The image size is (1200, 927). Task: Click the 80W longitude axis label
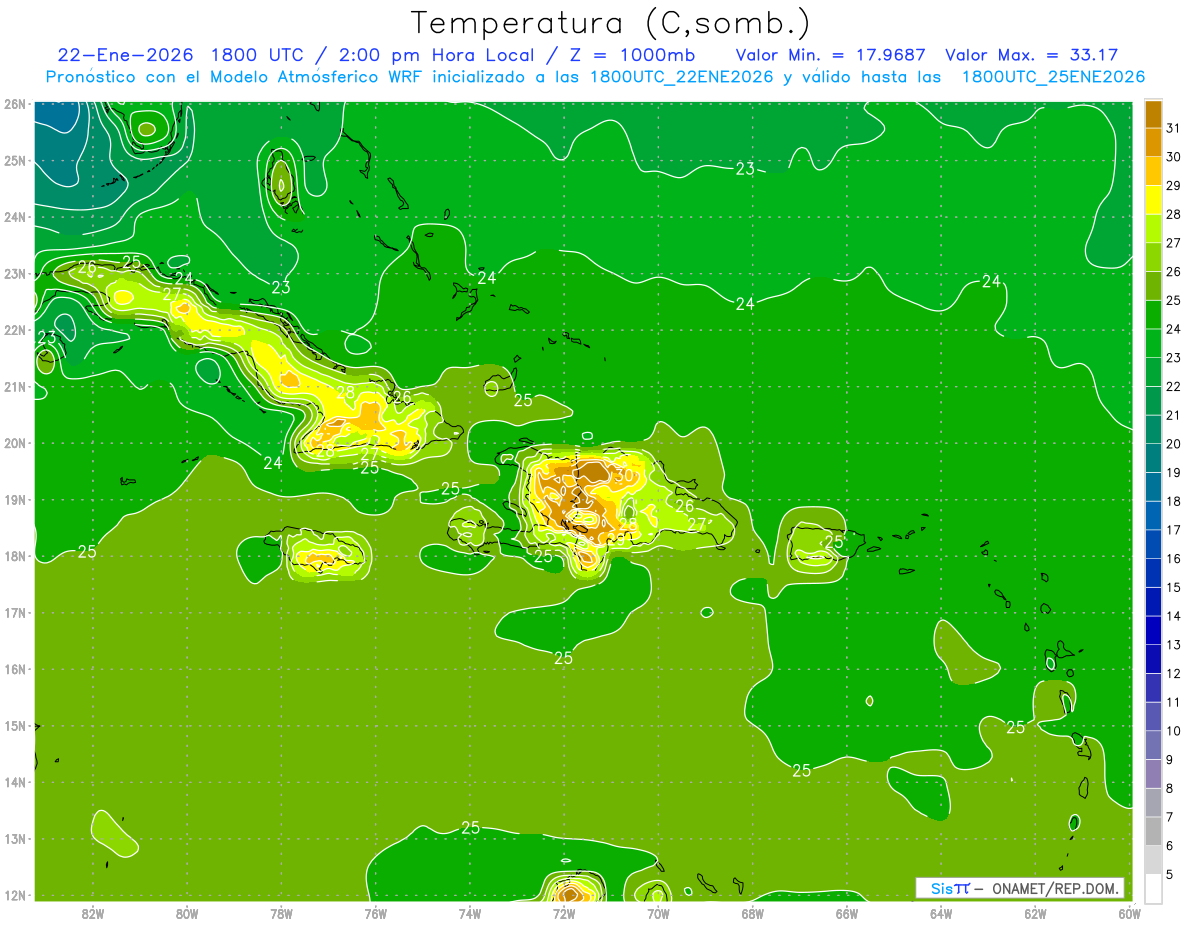(187, 914)
